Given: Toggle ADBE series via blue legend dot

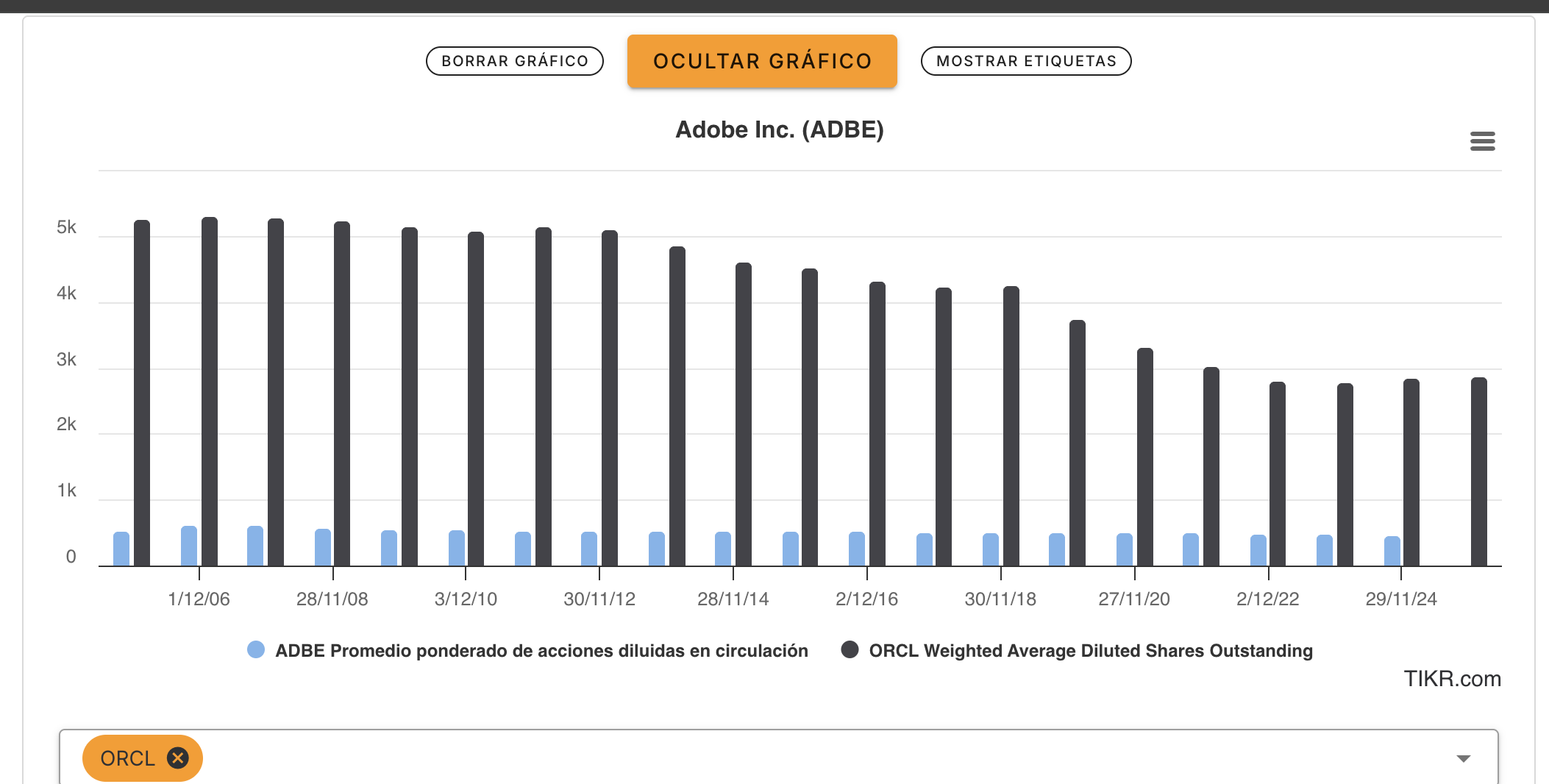Looking at the screenshot, I should [256, 649].
